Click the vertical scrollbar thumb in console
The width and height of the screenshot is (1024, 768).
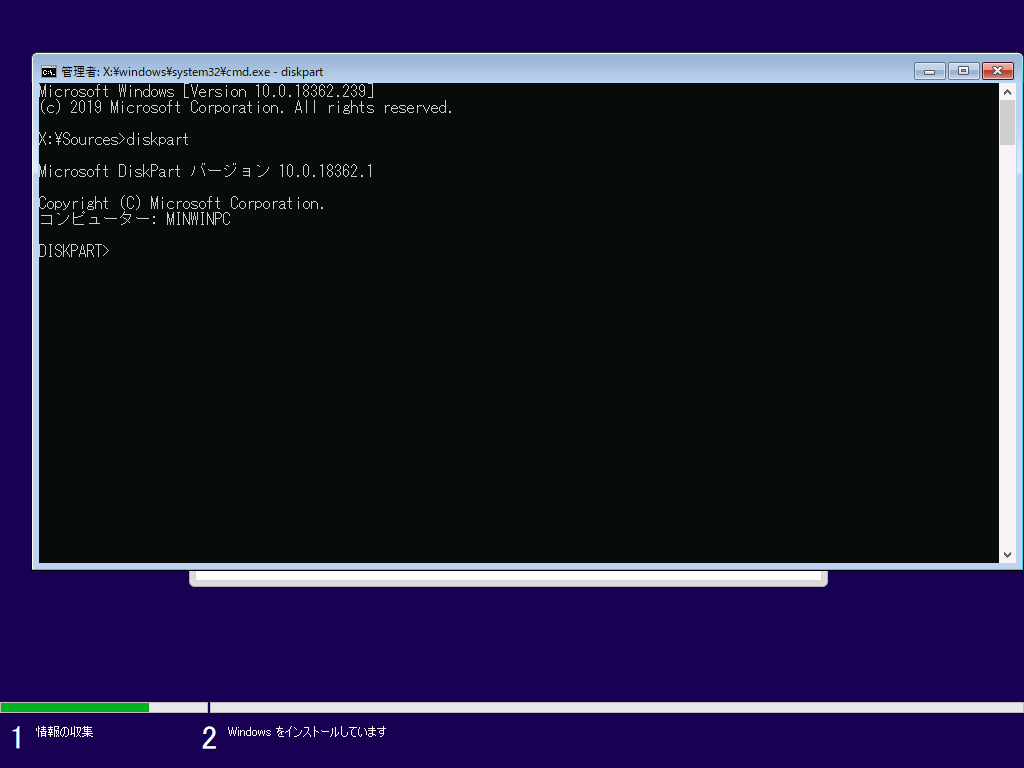tap(1007, 123)
